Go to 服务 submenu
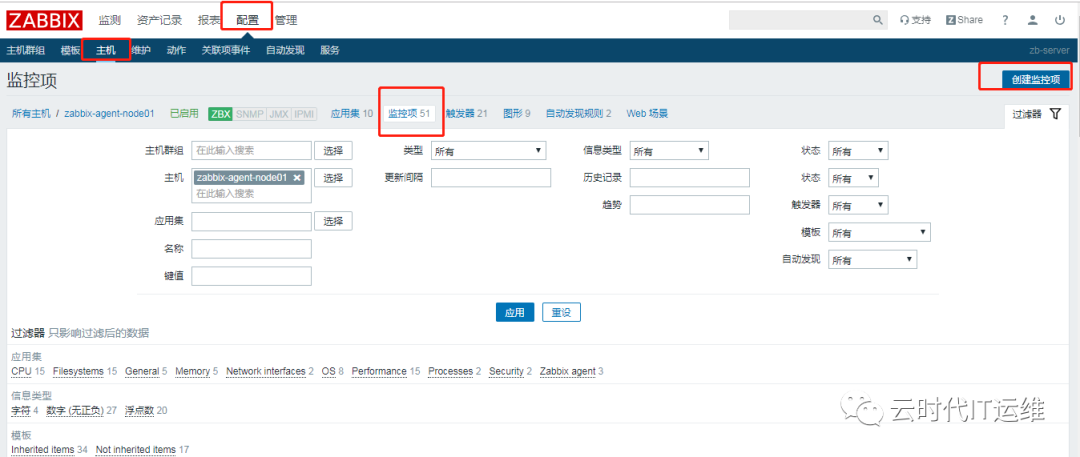This screenshot has height=457, width=1080. coord(330,50)
